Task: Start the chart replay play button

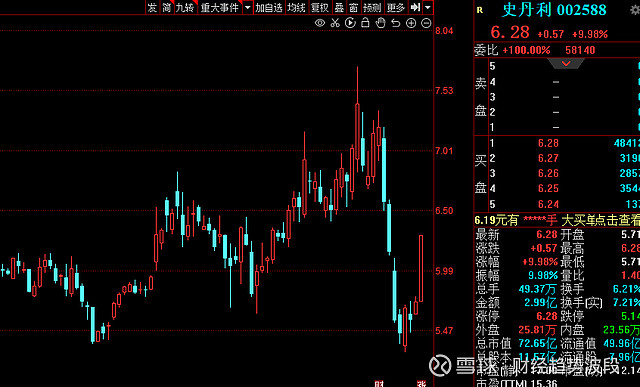Action: click(350, 23)
